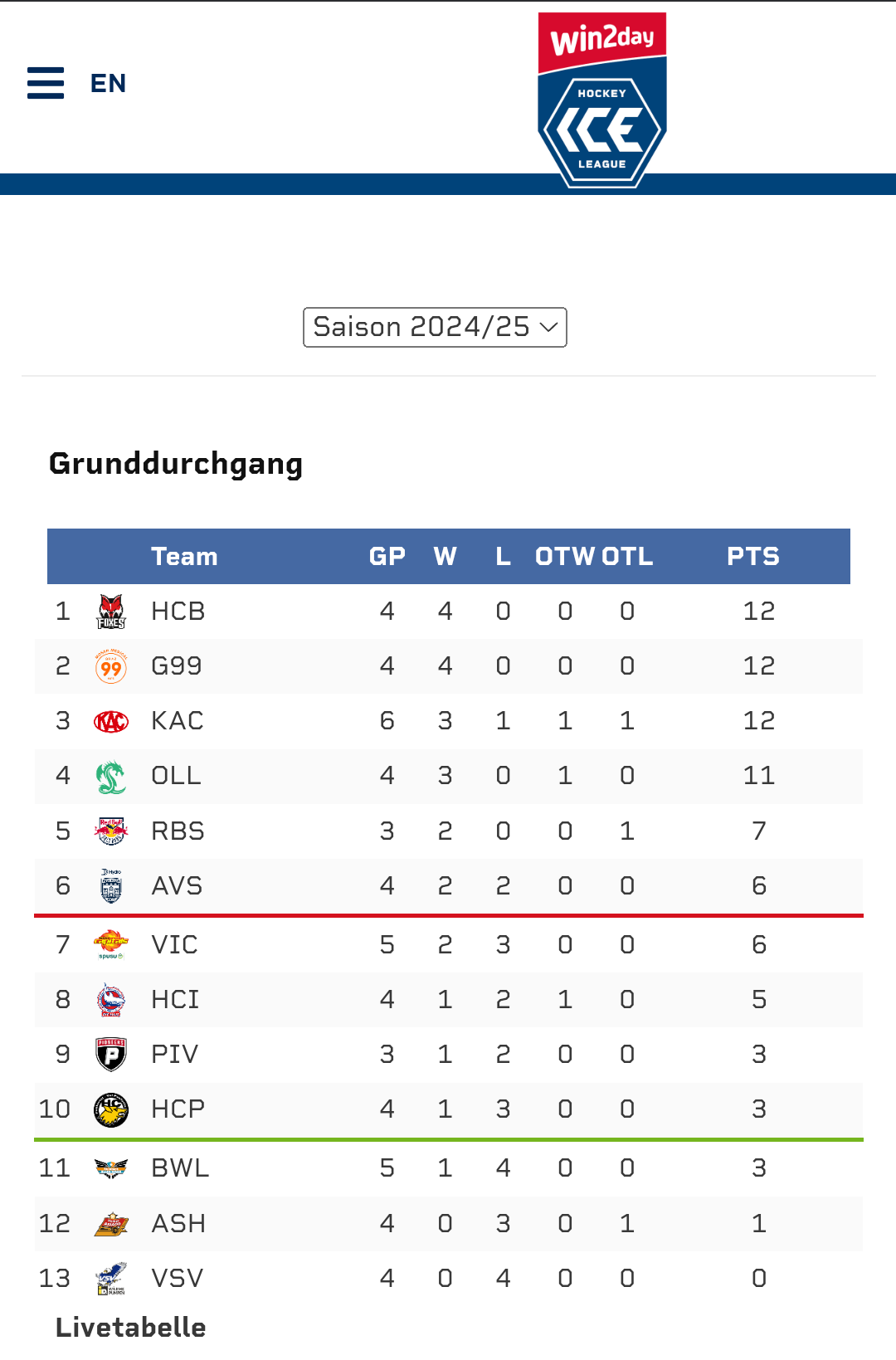This screenshot has width=896, height=1360.
Task: Open the VIC team link
Action: (x=174, y=944)
